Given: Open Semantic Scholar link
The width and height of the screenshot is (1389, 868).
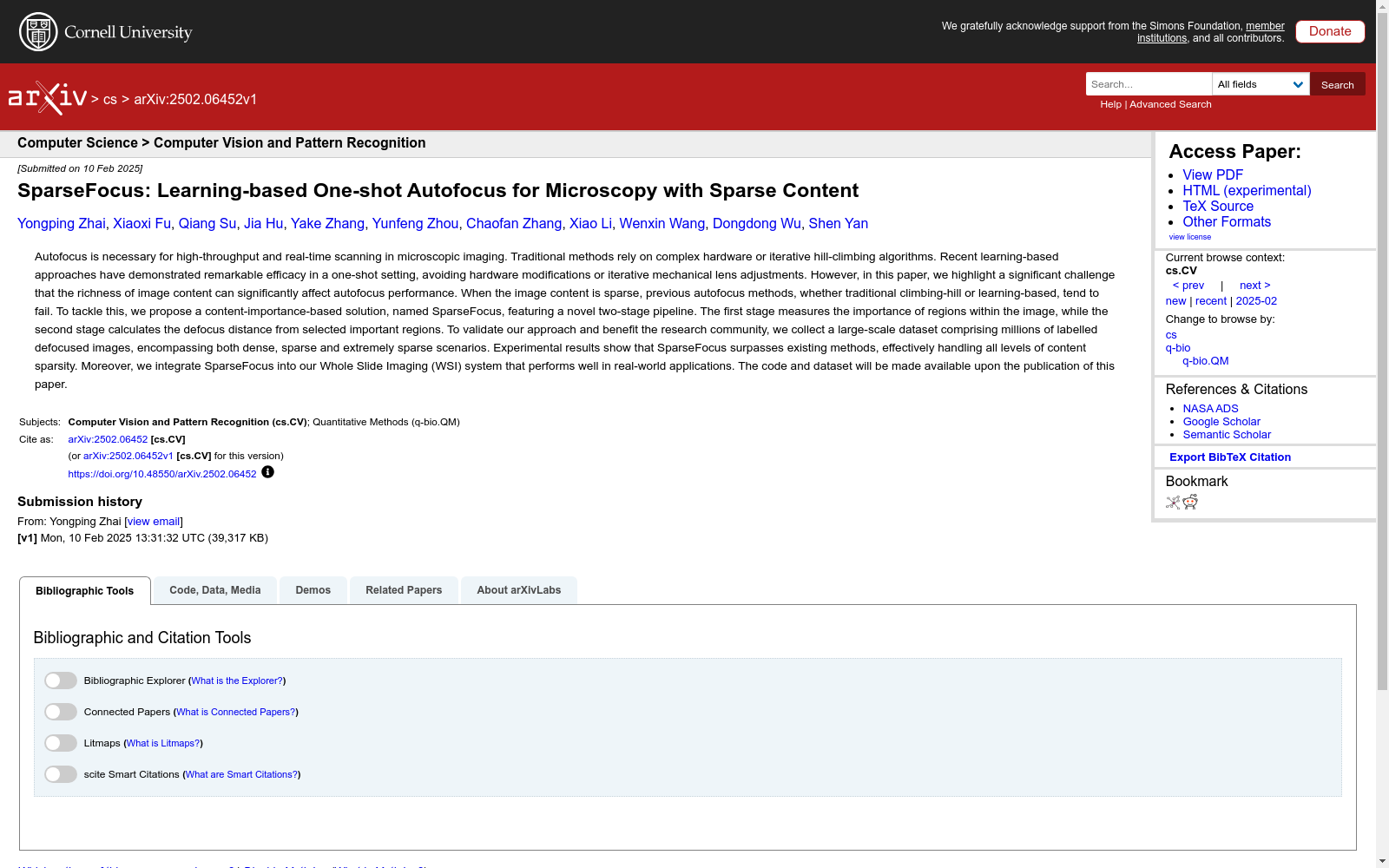Looking at the screenshot, I should pos(1227,435).
